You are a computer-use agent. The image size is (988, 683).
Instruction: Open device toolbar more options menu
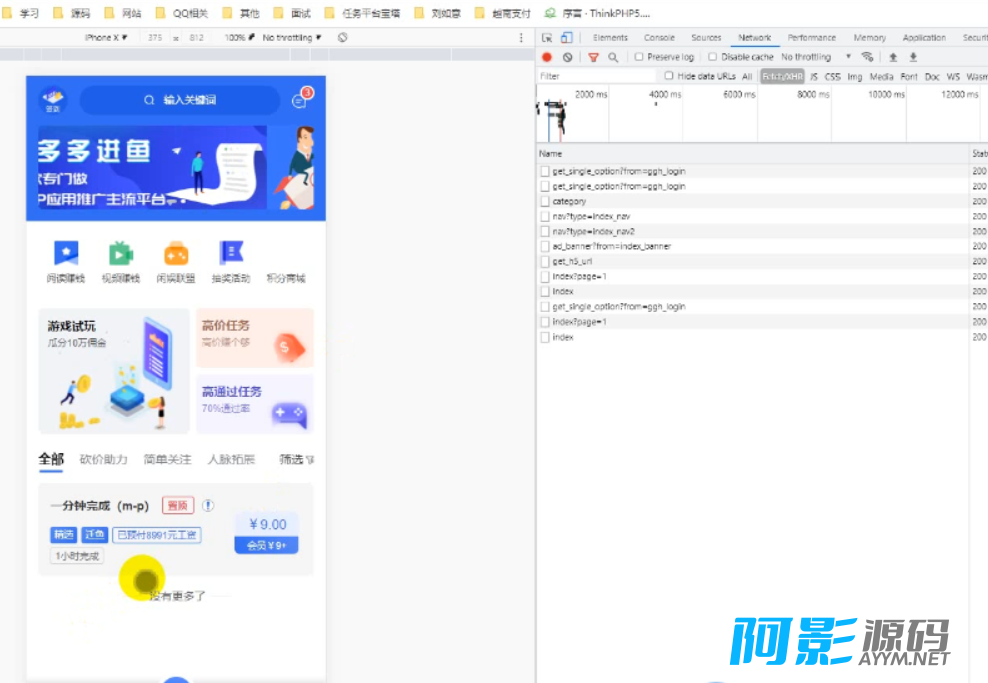pos(521,38)
